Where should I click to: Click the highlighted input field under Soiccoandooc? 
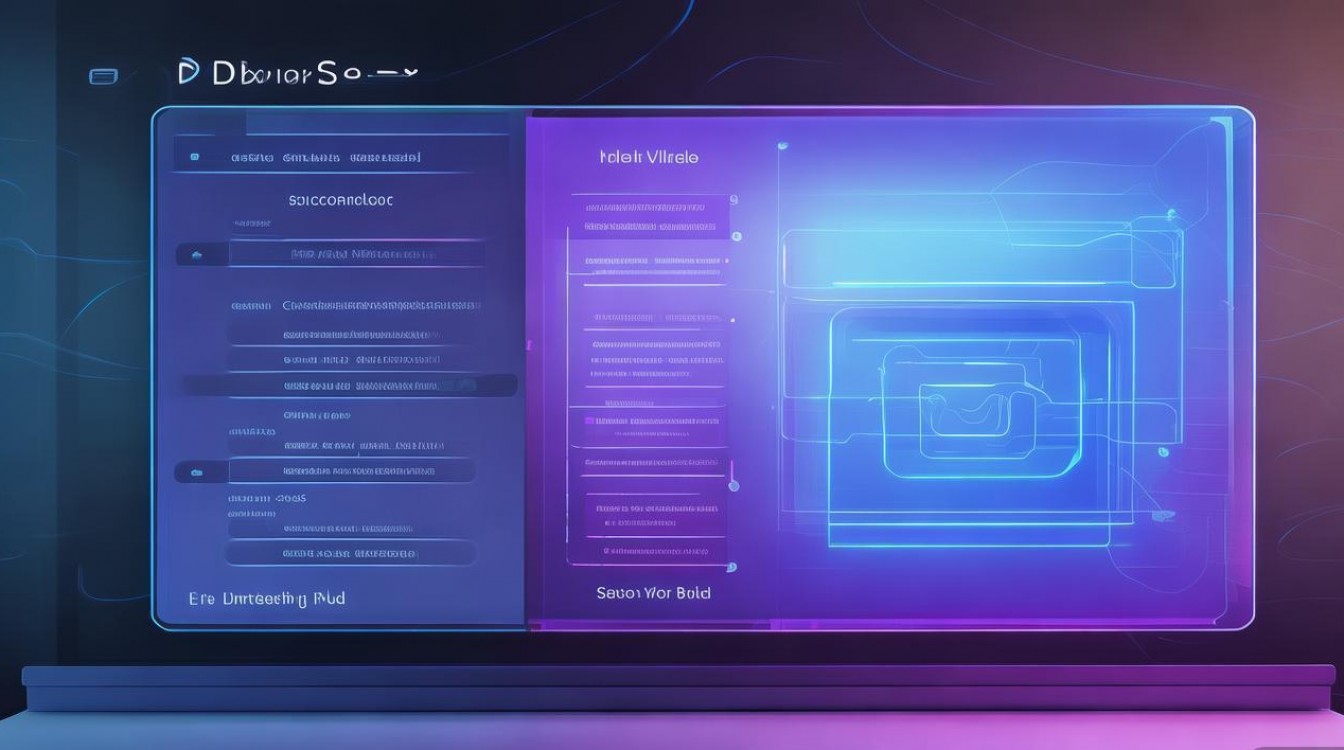[357, 255]
